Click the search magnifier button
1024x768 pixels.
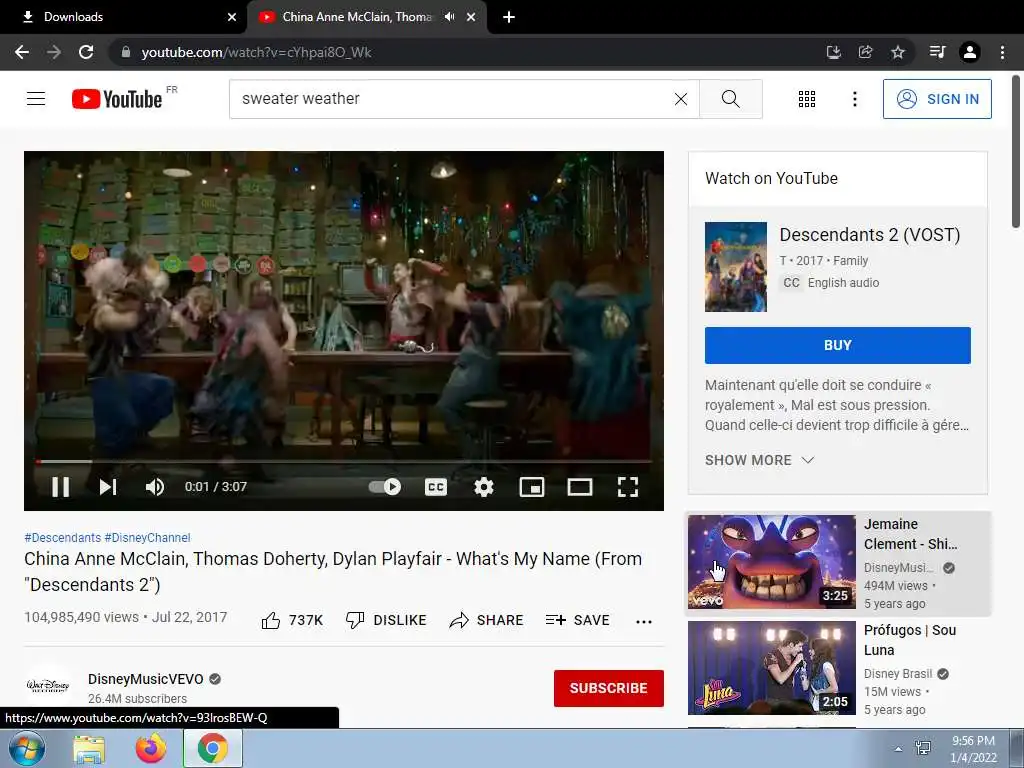pyautogui.click(x=731, y=99)
